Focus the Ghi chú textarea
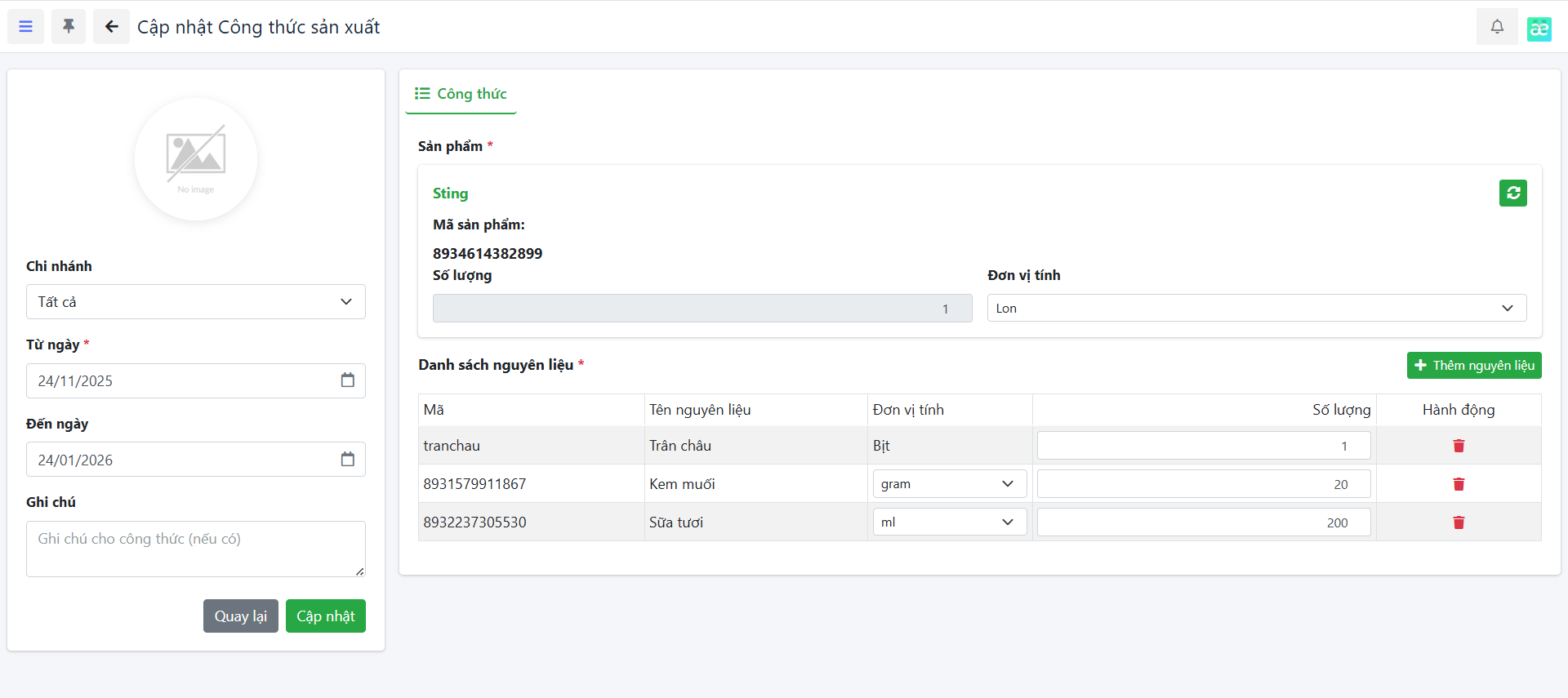 point(196,549)
